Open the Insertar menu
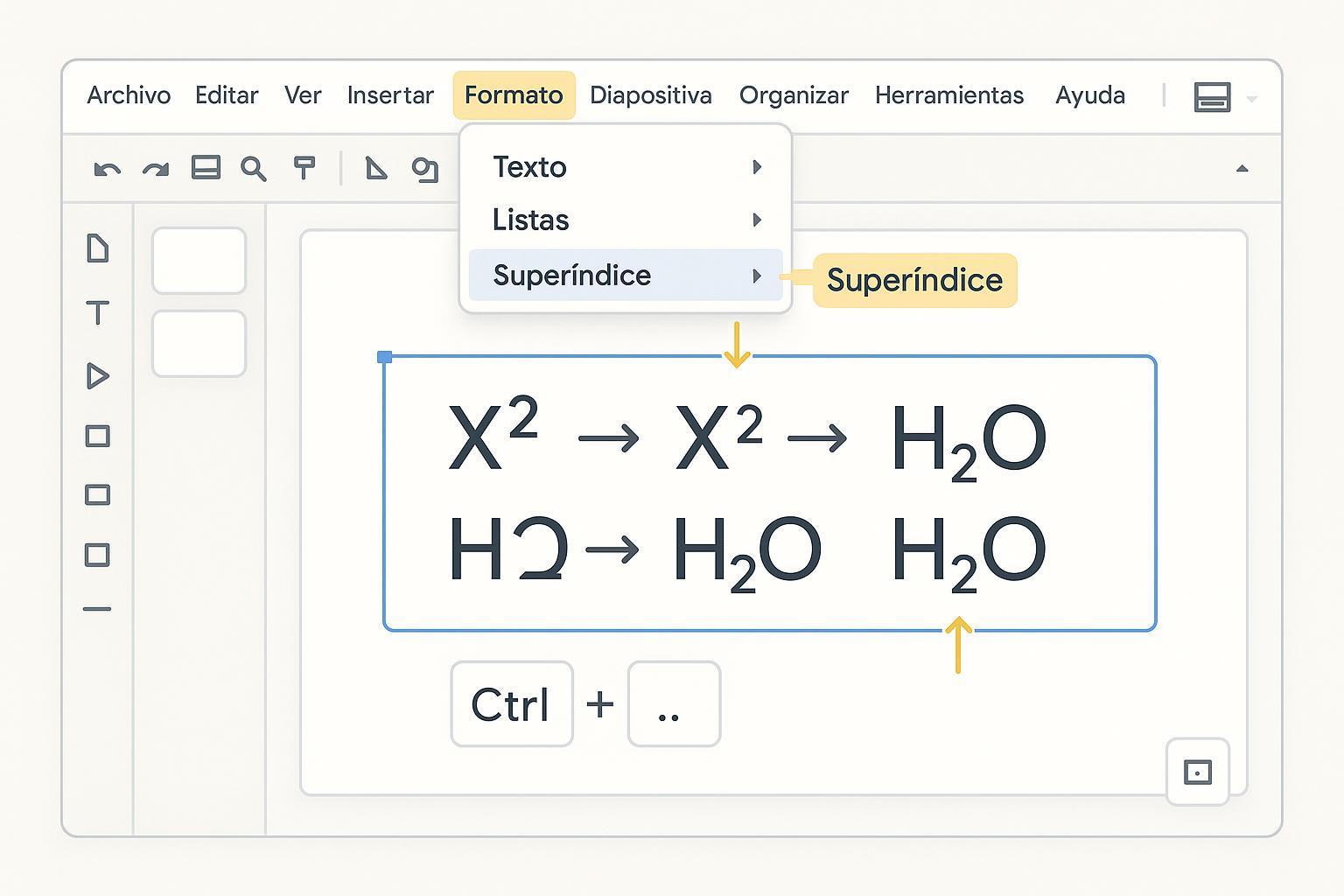This screenshot has width=1344, height=896. coord(390,95)
